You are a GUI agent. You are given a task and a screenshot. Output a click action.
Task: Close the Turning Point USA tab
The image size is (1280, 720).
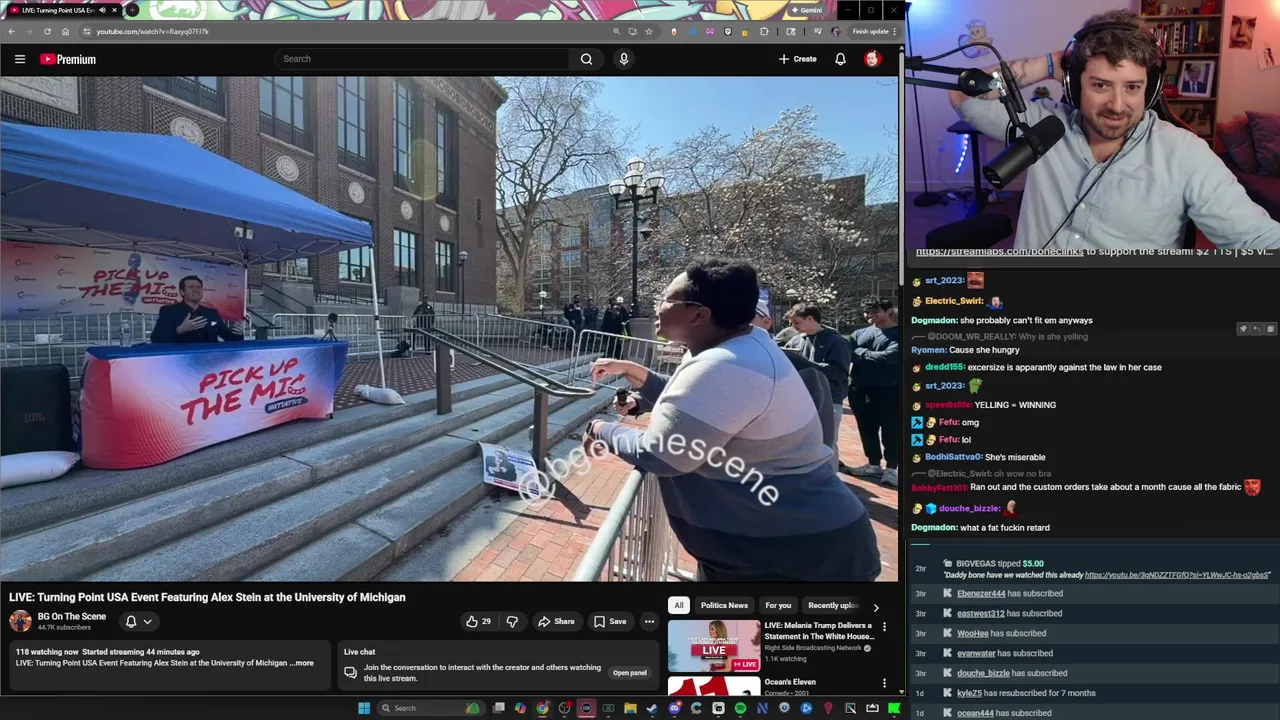[114, 10]
